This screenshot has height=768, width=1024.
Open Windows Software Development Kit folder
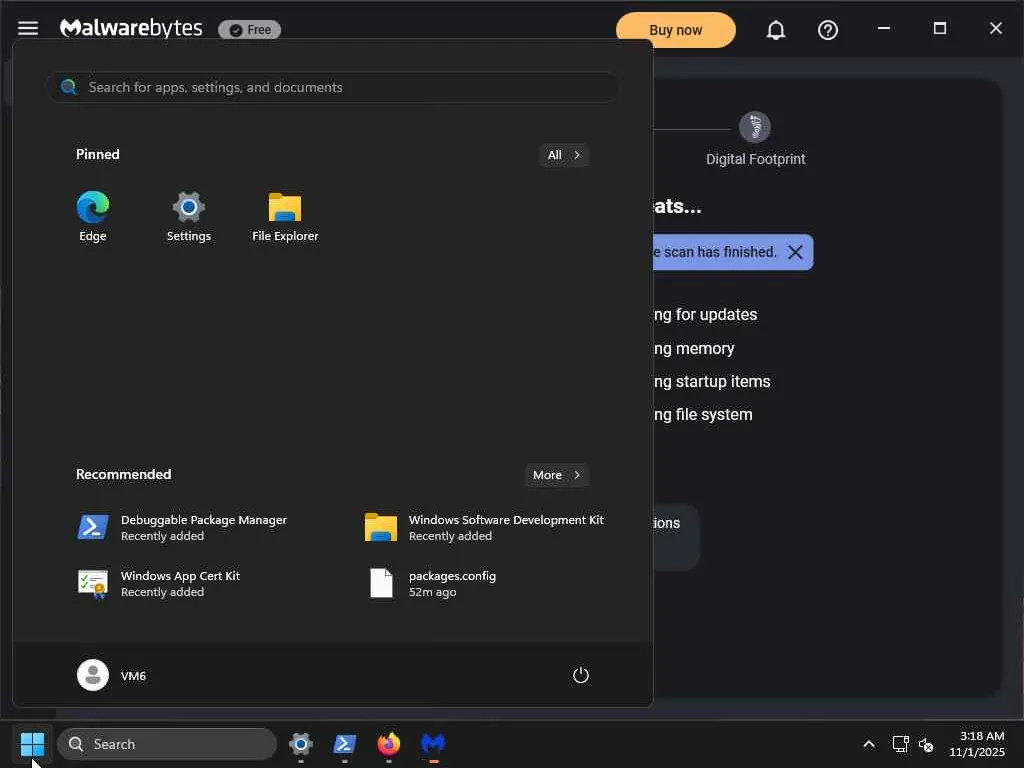point(487,528)
